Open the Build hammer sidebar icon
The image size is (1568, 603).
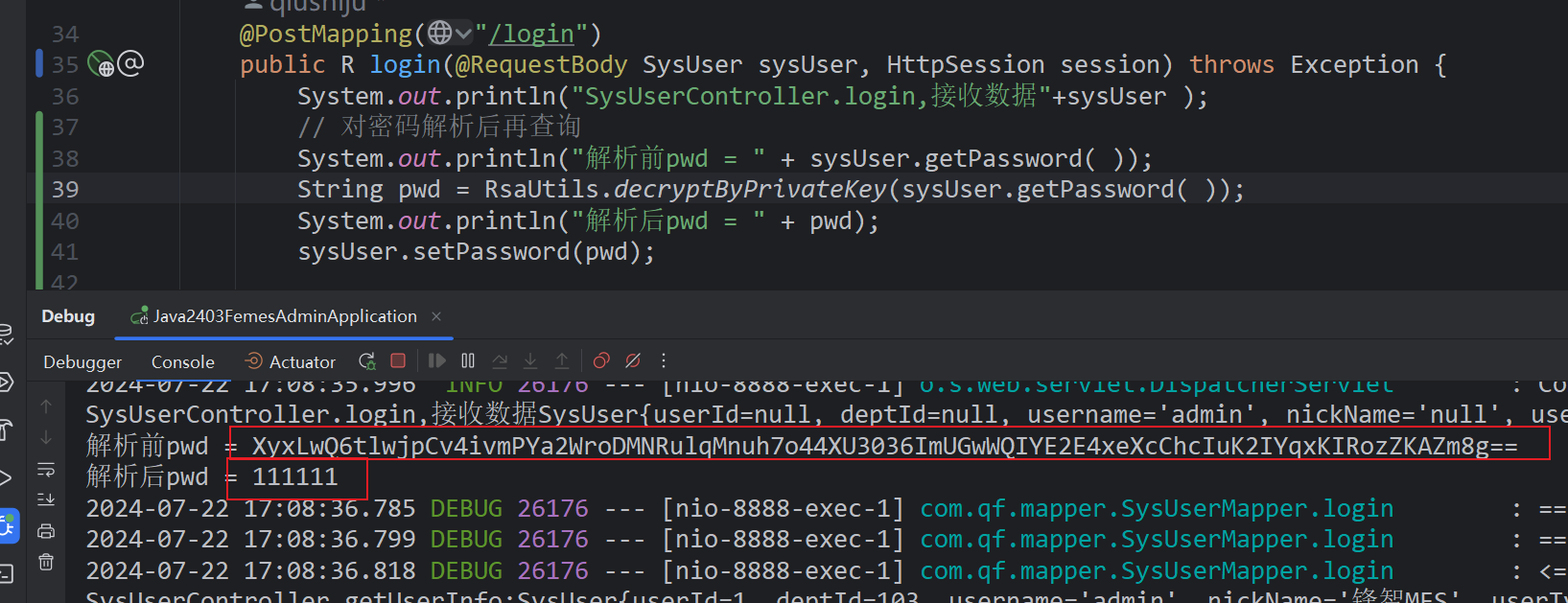tap(5, 429)
